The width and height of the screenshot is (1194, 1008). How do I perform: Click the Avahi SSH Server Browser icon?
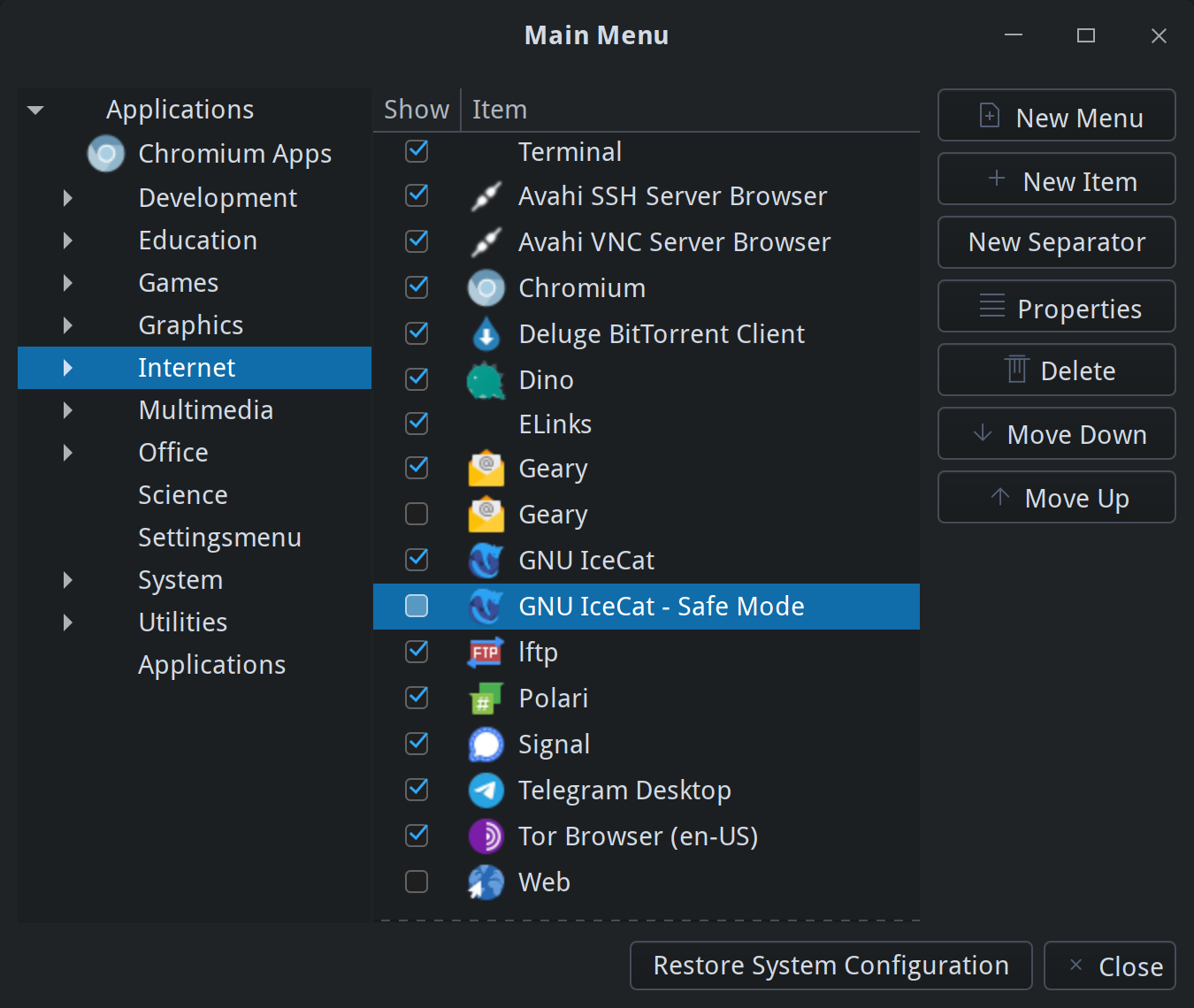coord(486,196)
